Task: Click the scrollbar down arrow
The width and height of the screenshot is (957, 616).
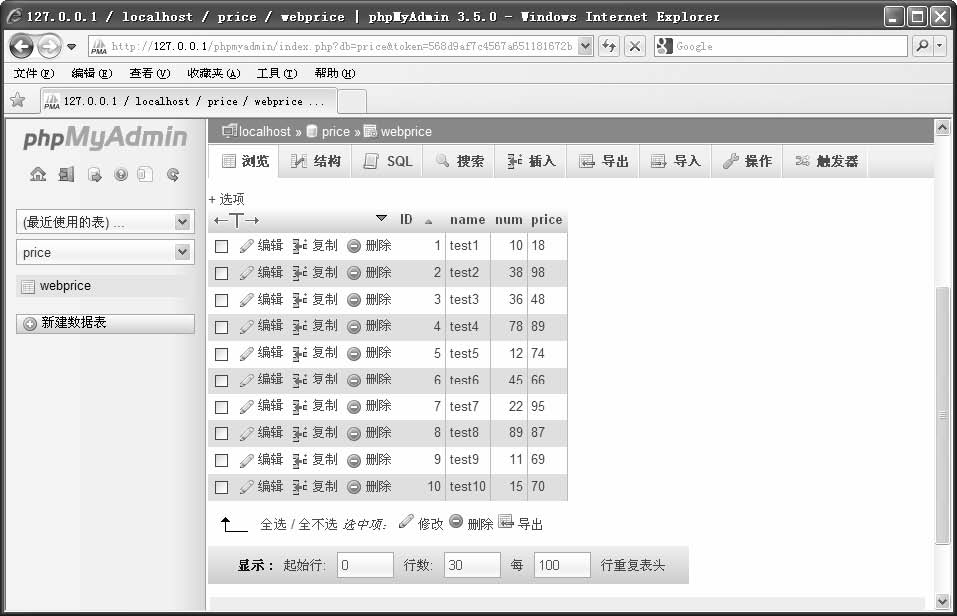Action: (x=942, y=601)
